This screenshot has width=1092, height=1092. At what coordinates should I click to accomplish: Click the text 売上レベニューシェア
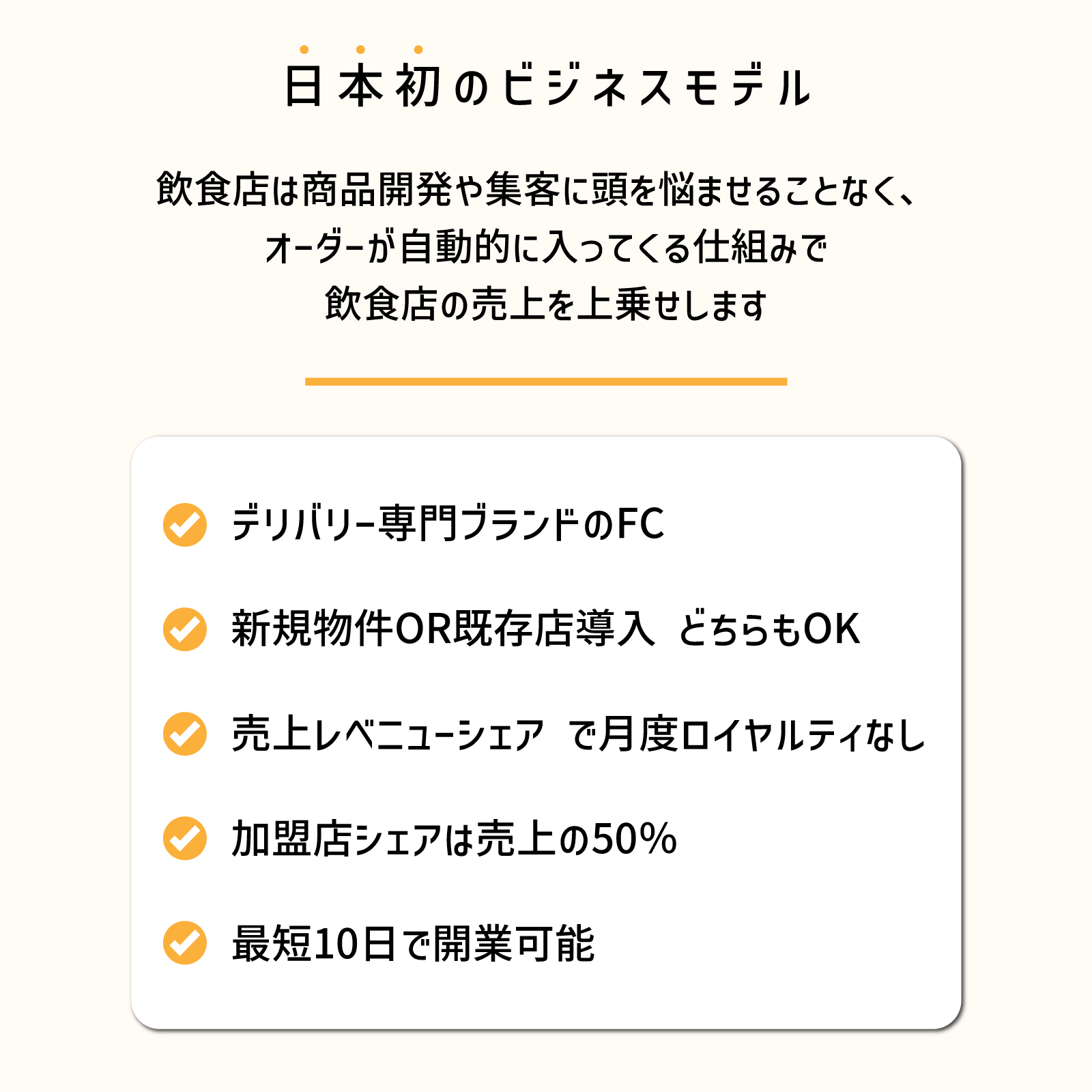[388, 734]
